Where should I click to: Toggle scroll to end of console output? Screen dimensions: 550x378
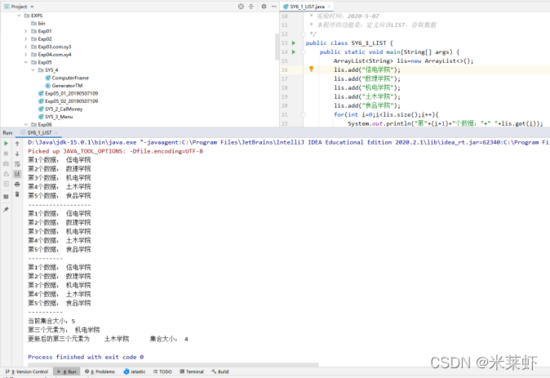[x=17, y=174]
